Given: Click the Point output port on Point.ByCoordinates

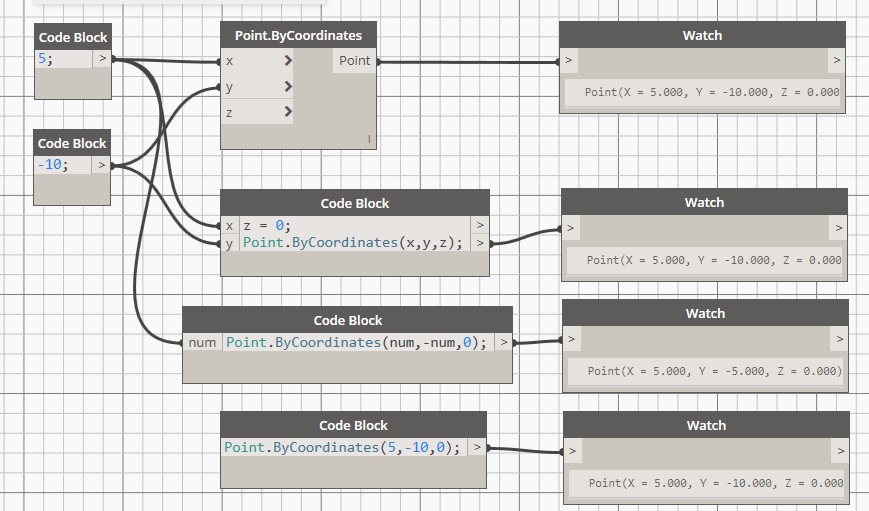Looking at the screenshot, I should pyautogui.click(x=354, y=61).
